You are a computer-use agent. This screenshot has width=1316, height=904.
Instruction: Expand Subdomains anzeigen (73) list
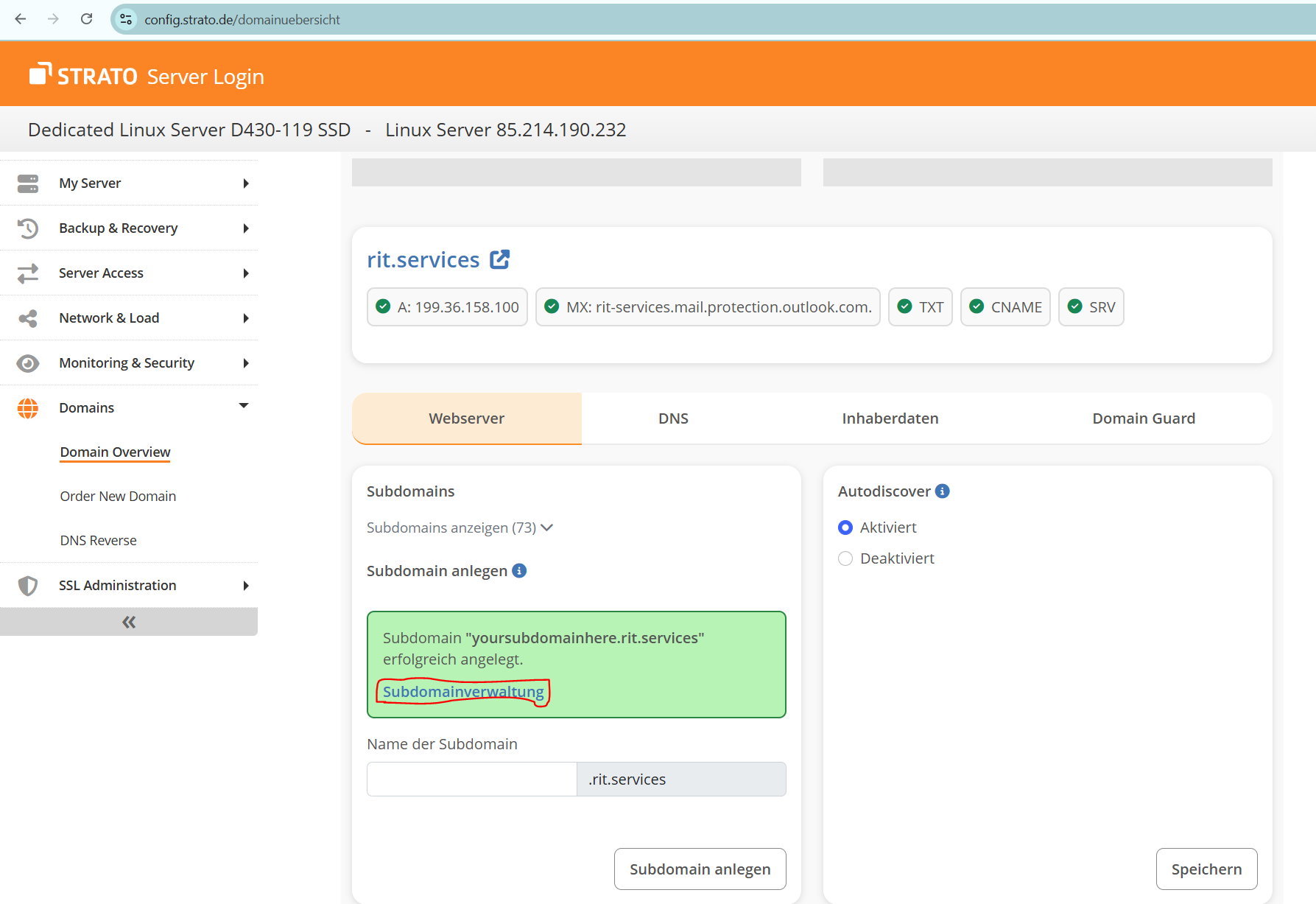coord(460,528)
